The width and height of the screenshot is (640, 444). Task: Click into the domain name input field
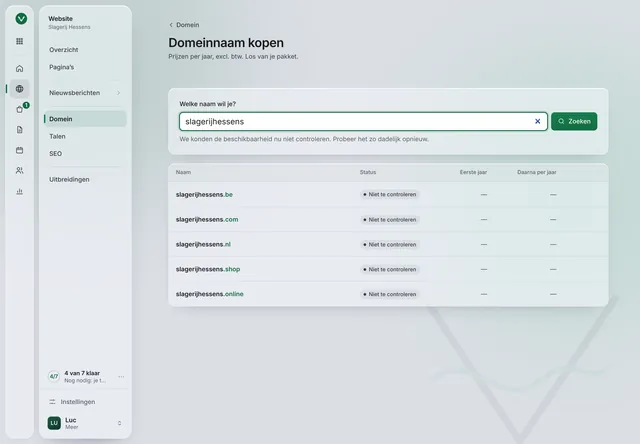363,122
